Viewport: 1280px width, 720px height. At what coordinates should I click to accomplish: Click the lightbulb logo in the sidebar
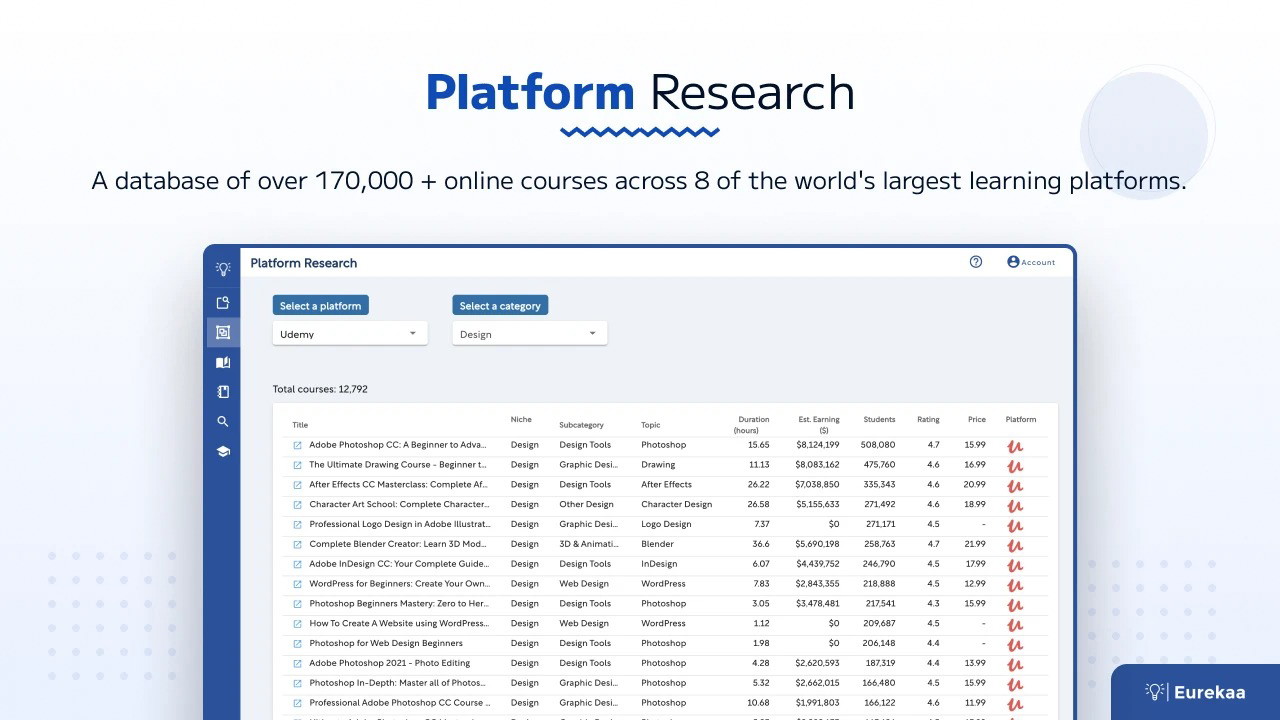(223, 268)
